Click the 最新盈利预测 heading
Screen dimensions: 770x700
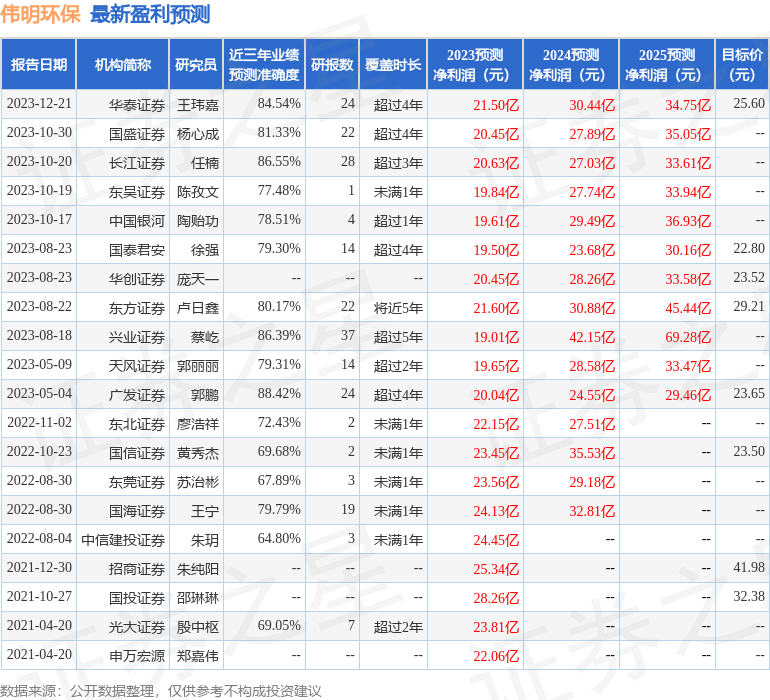150,14
